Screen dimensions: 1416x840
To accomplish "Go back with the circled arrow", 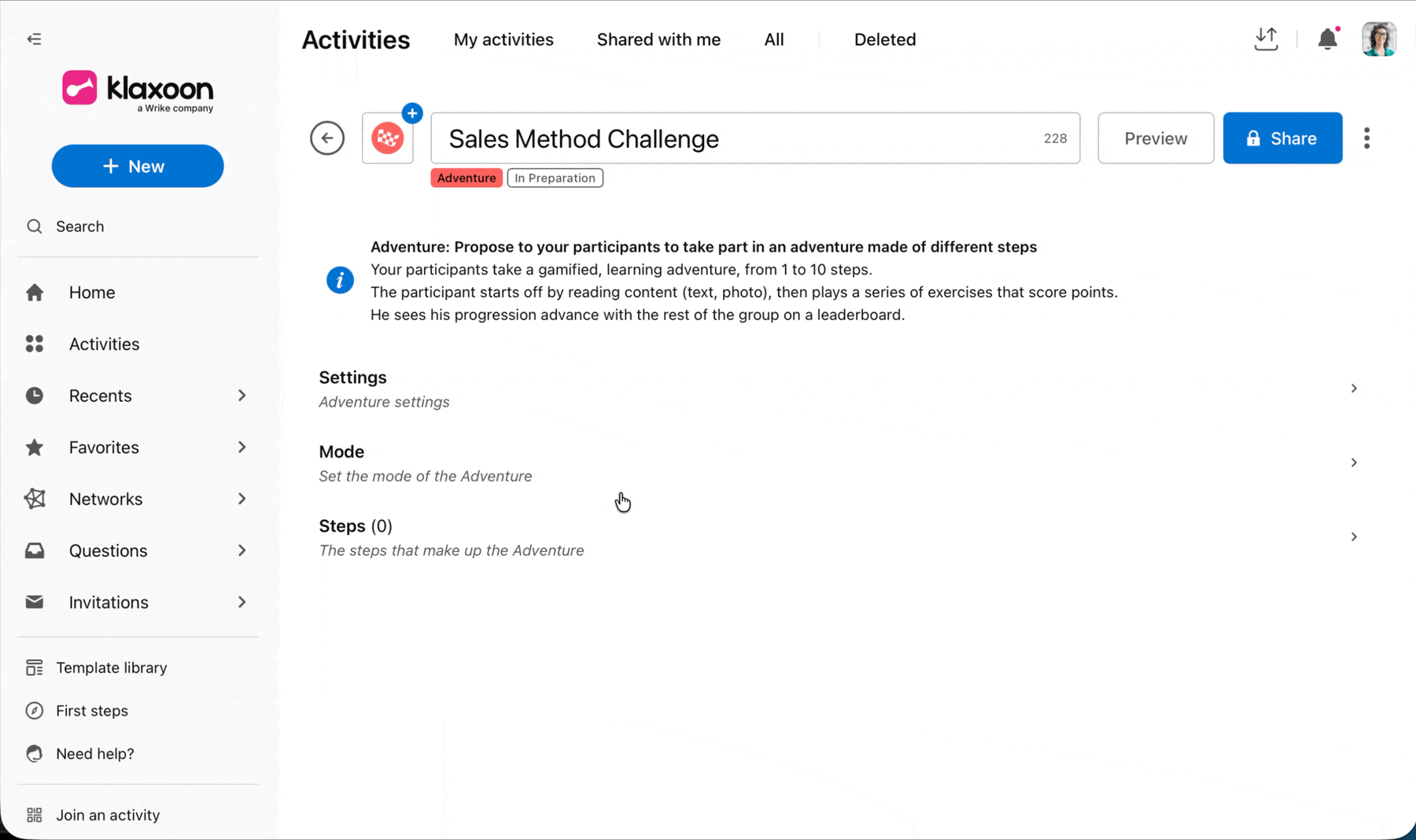I will (x=327, y=138).
